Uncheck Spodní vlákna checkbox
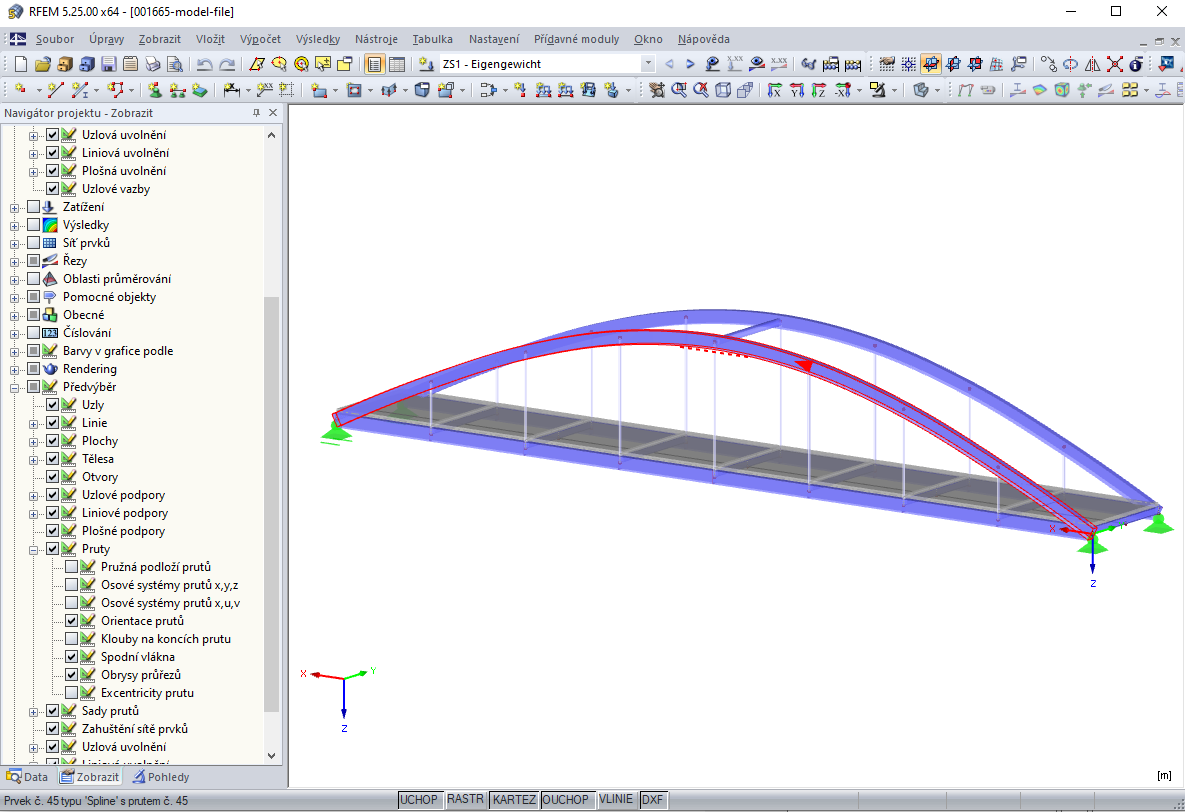This screenshot has width=1185, height=812. [71, 656]
